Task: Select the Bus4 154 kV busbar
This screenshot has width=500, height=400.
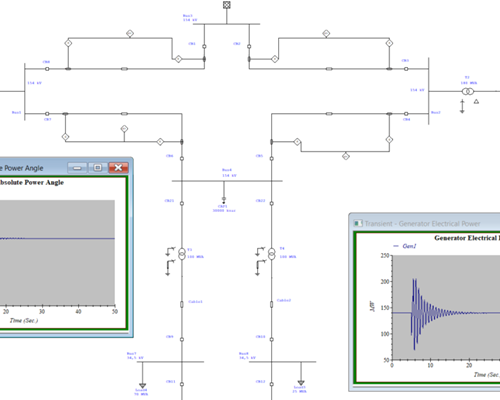Action: coord(227,181)
